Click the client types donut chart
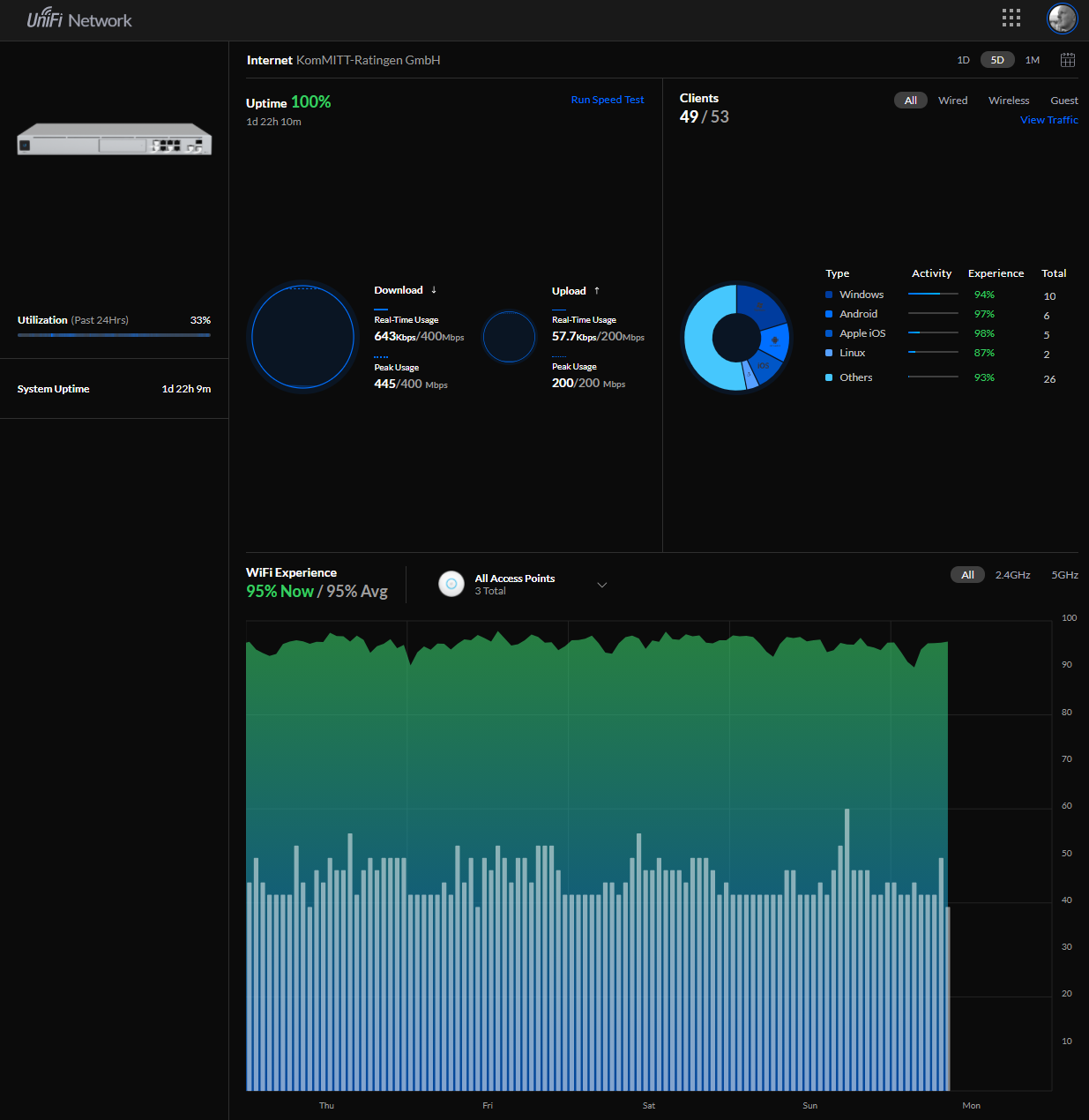 click(736, 337)
